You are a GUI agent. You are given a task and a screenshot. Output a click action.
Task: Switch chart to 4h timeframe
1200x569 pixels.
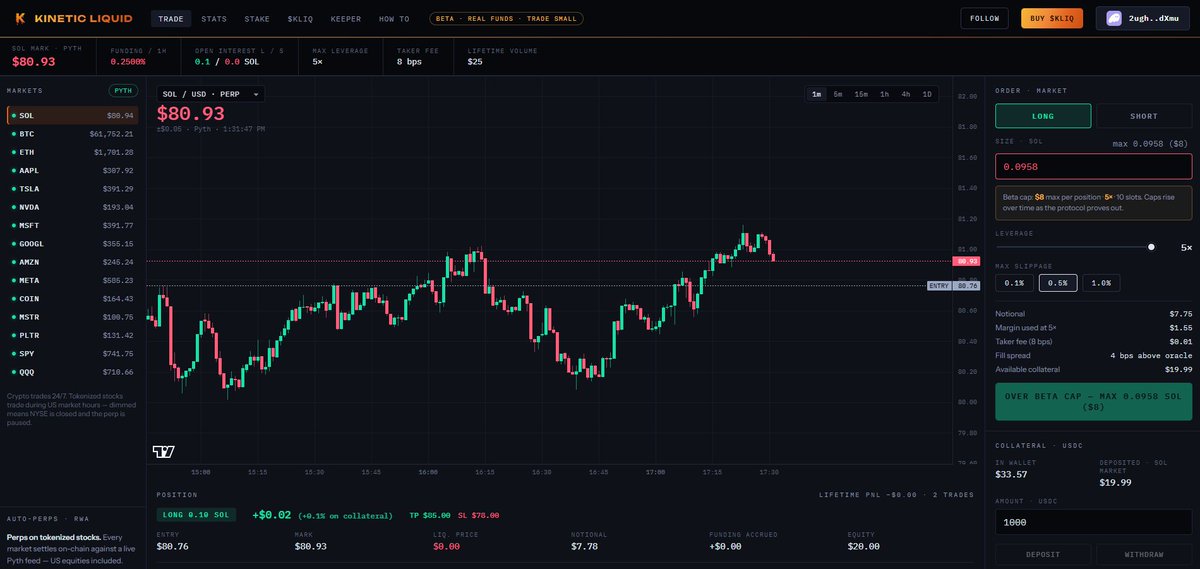point(906,94)
